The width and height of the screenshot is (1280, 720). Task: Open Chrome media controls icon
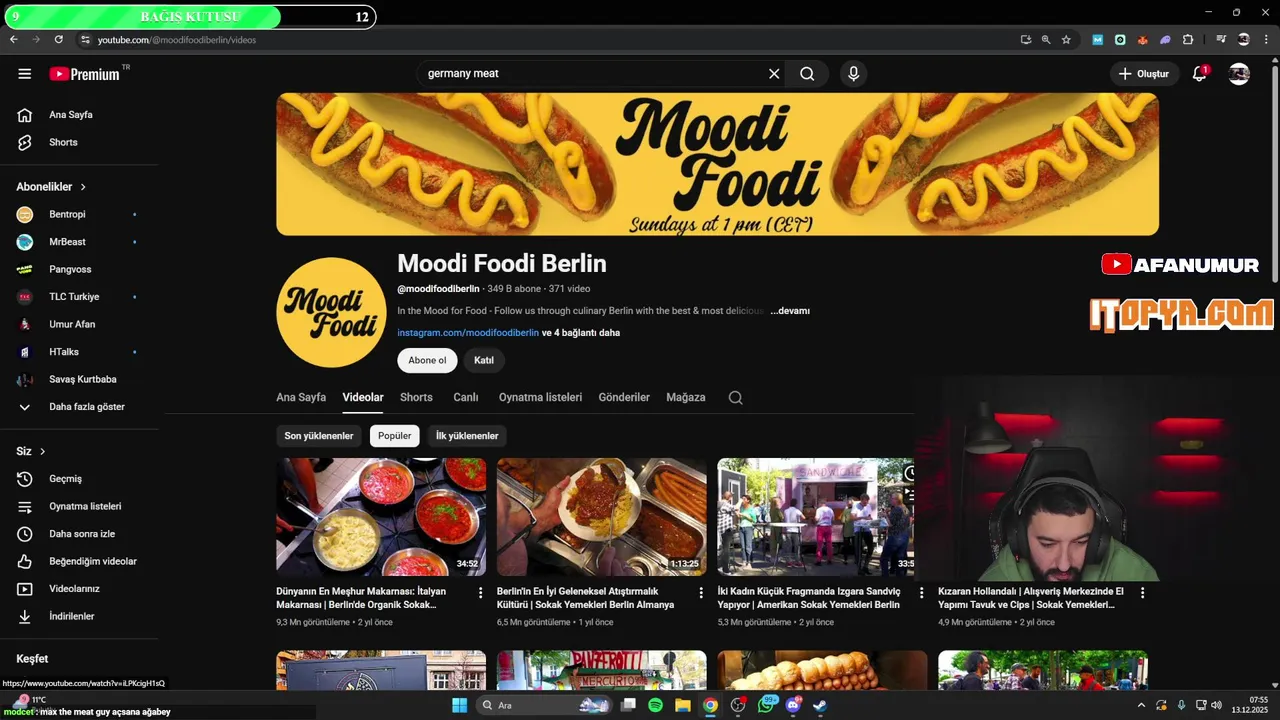pos(1221,40)
